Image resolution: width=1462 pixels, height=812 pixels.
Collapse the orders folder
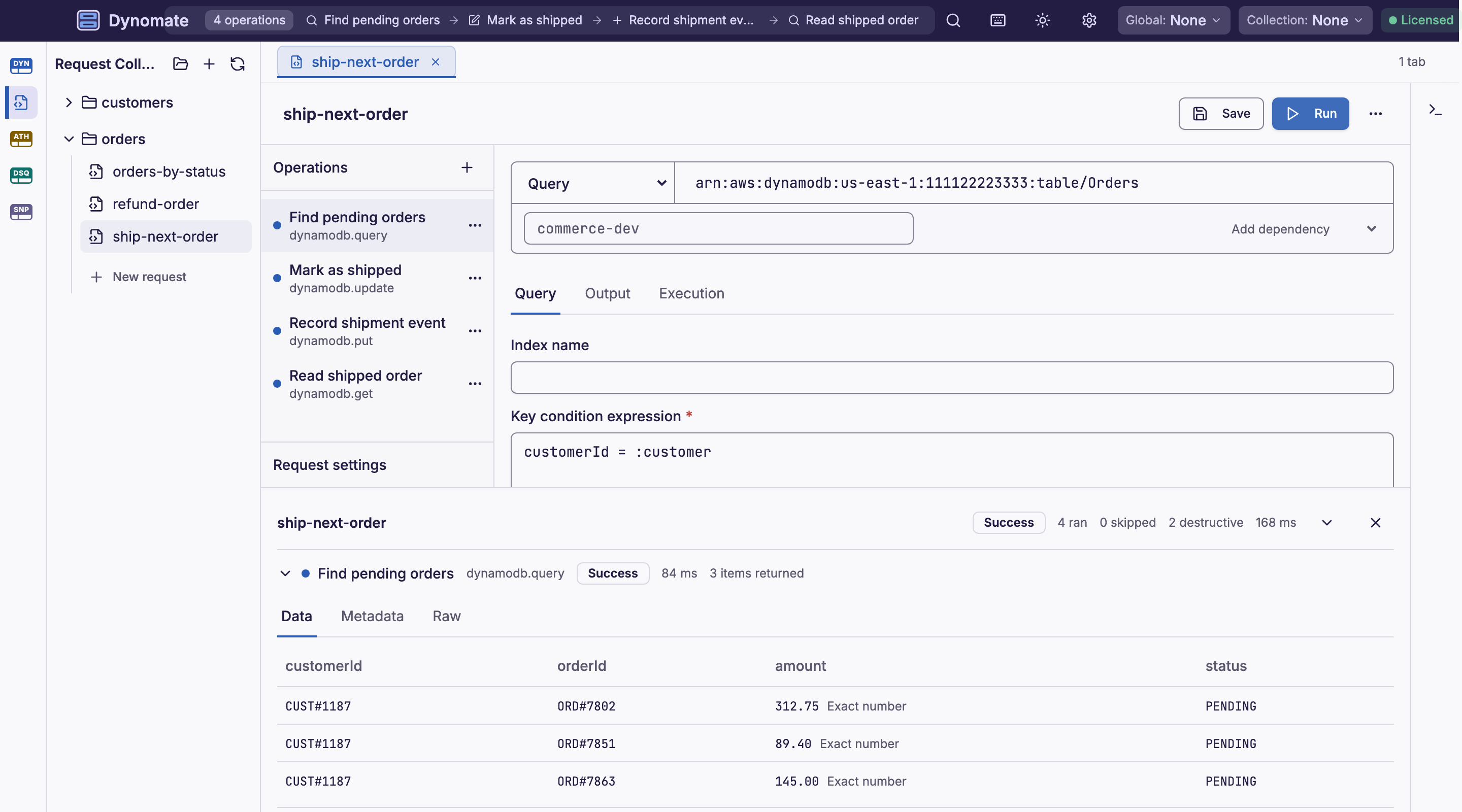(69, 139)
